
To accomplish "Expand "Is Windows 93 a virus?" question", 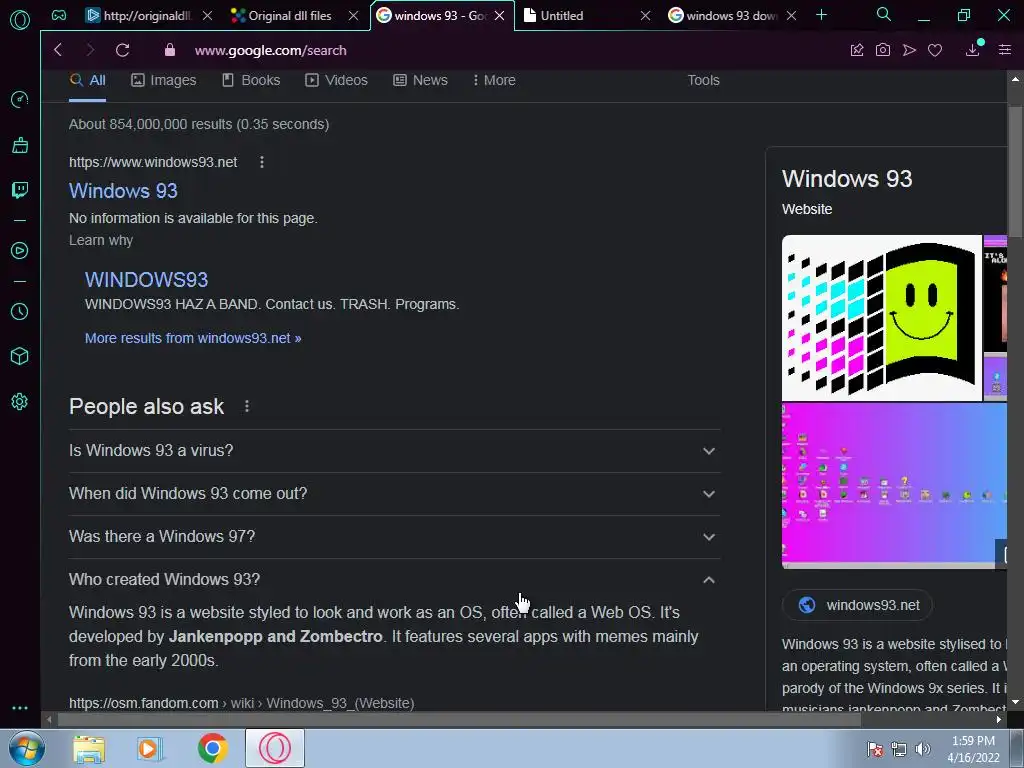I will tap(394, 451).
